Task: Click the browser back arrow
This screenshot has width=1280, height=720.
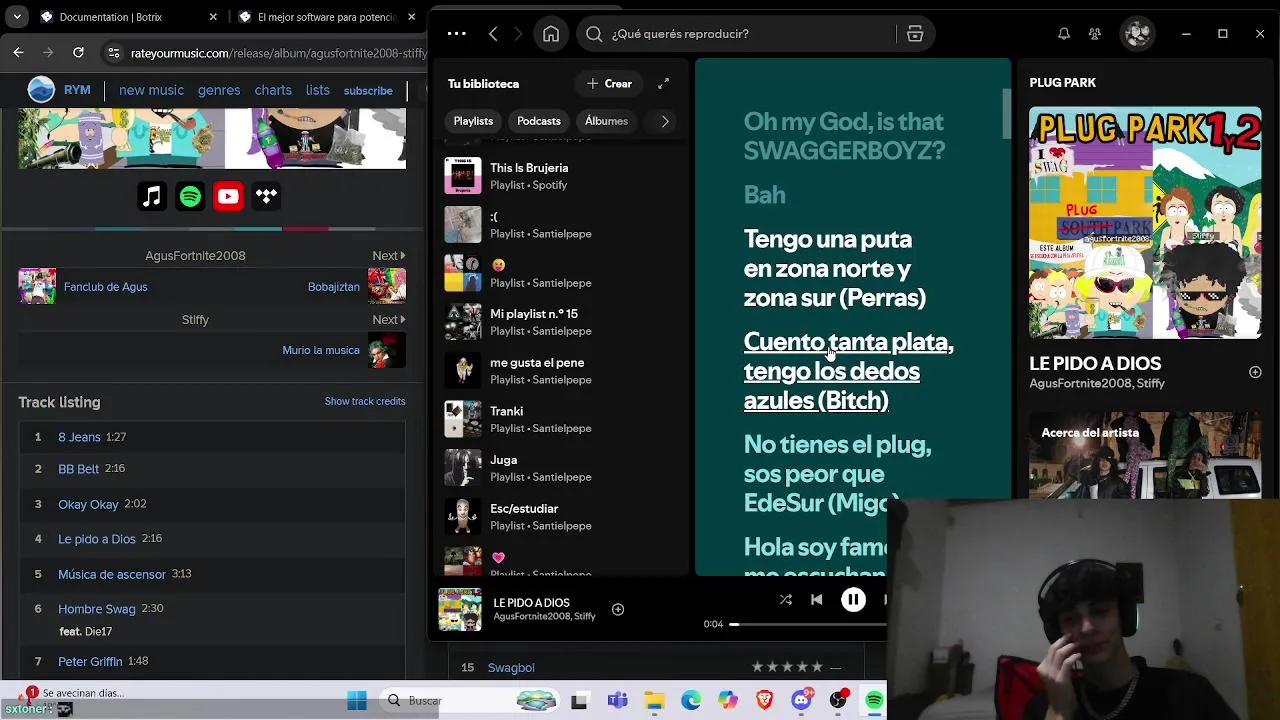Action: coord(19,52)
